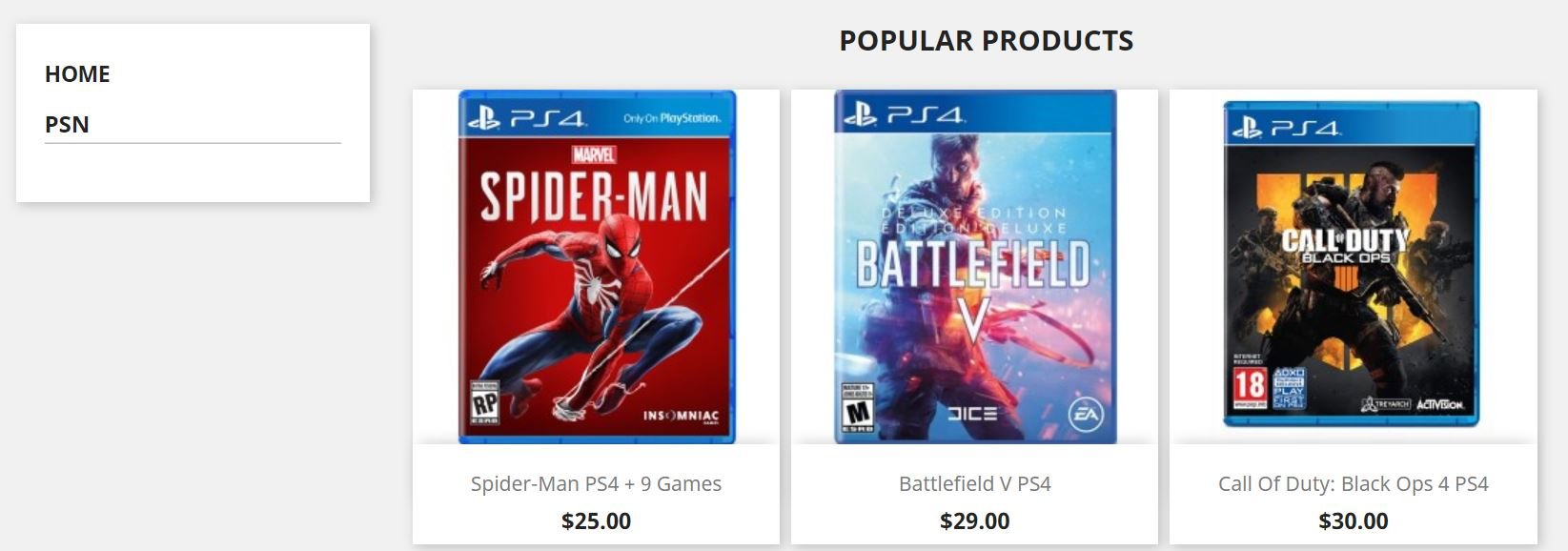Click the $30.00 price of Call Of Duty

1353,521
